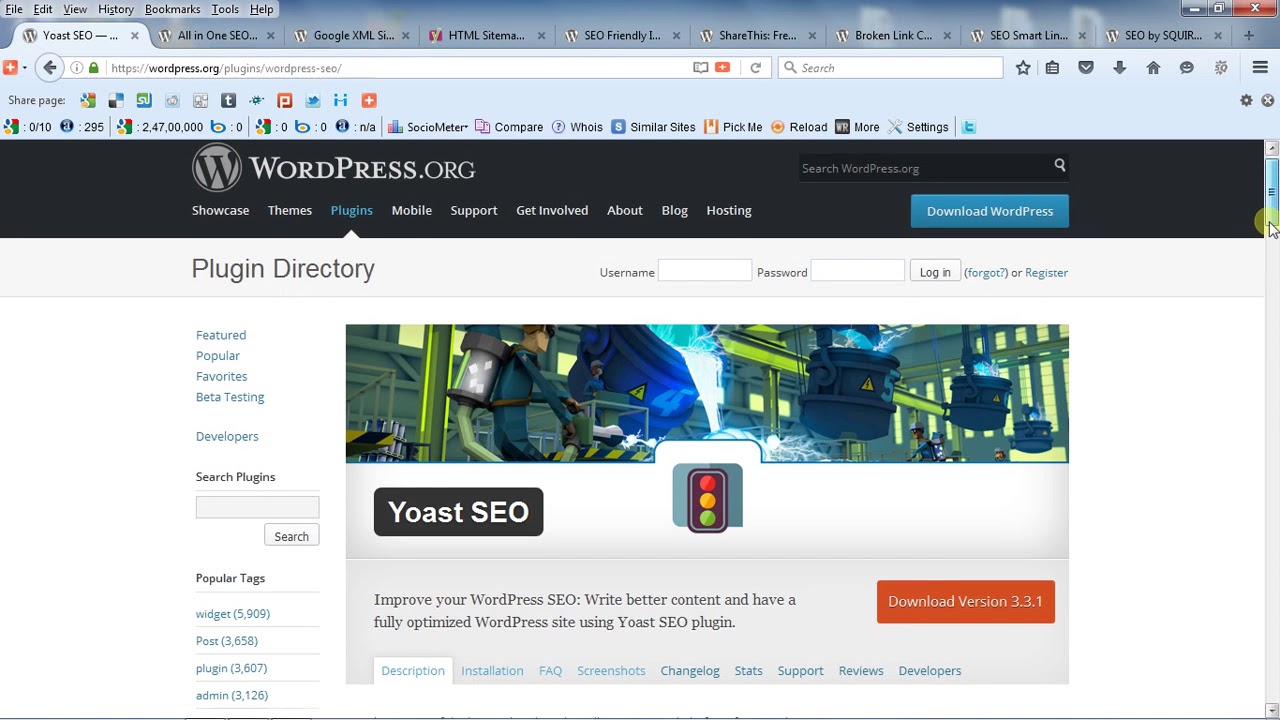This screenshot has height=720, width=1280.
Task: Switch to All in One SEO tab
Action: click(x=217, y=35)
